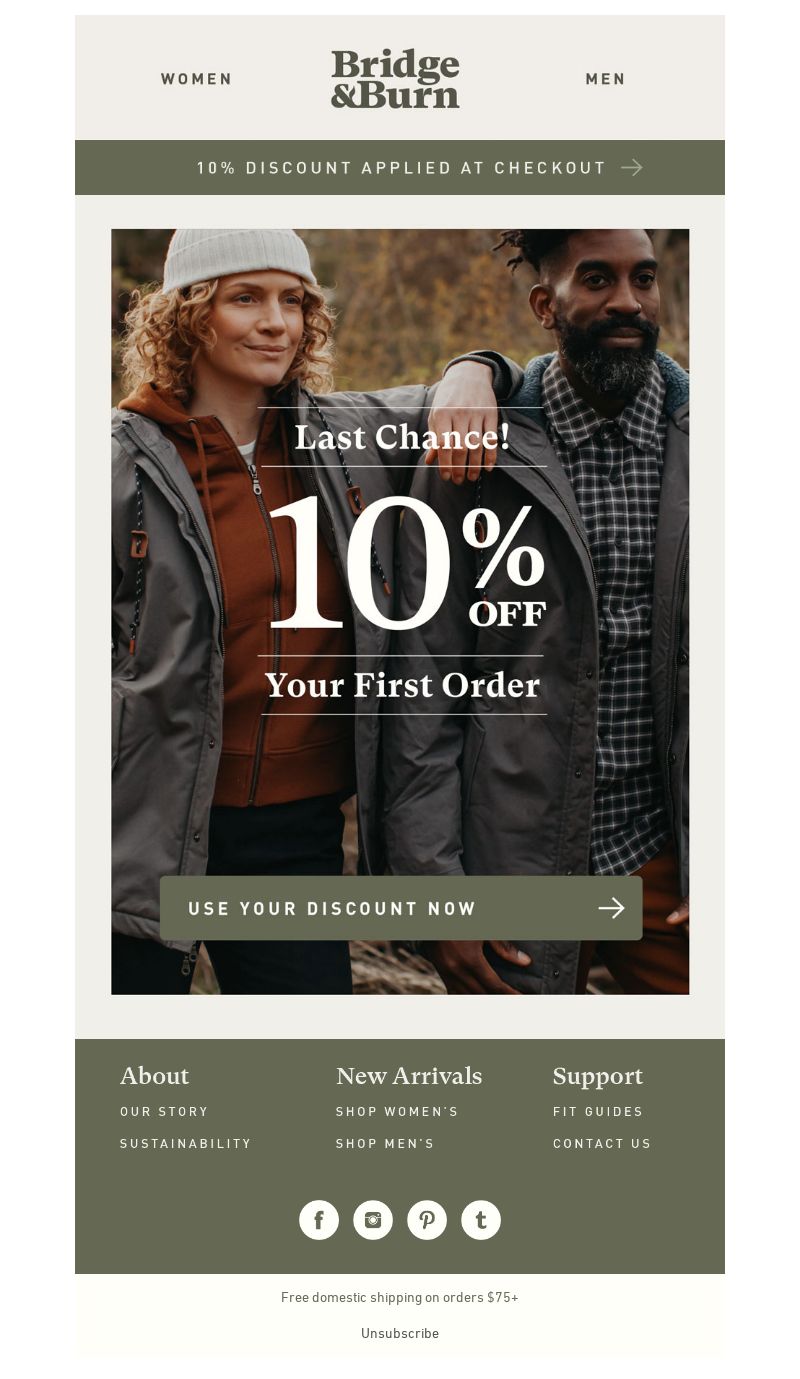Image resolution: width=800 pixels, height=1379 pixels.
Task: Open Shop Women's link
Action: pyautogui.click(x=397, y=1112)
